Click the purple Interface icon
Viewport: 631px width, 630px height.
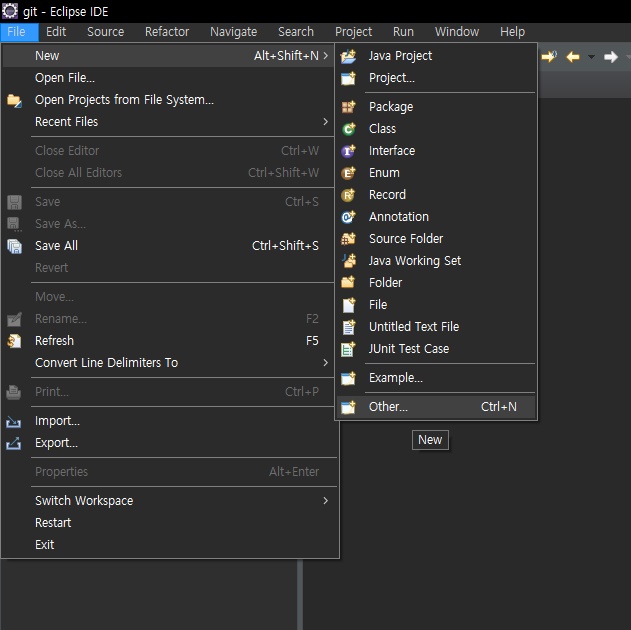pos(348,151)
